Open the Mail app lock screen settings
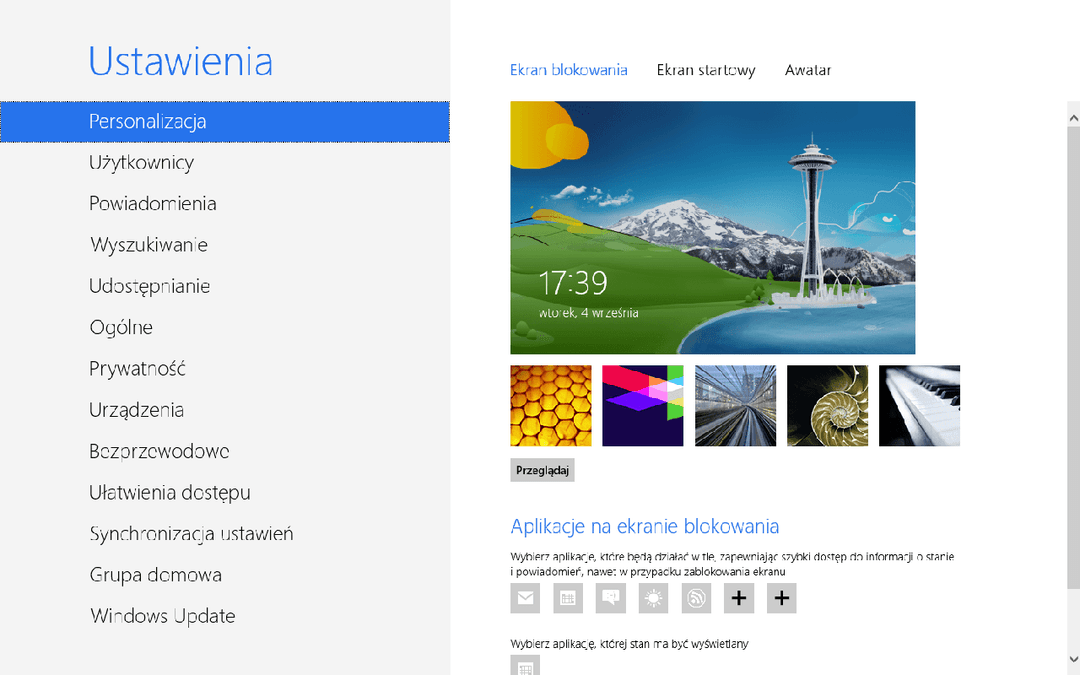 (x=525, y=598)
